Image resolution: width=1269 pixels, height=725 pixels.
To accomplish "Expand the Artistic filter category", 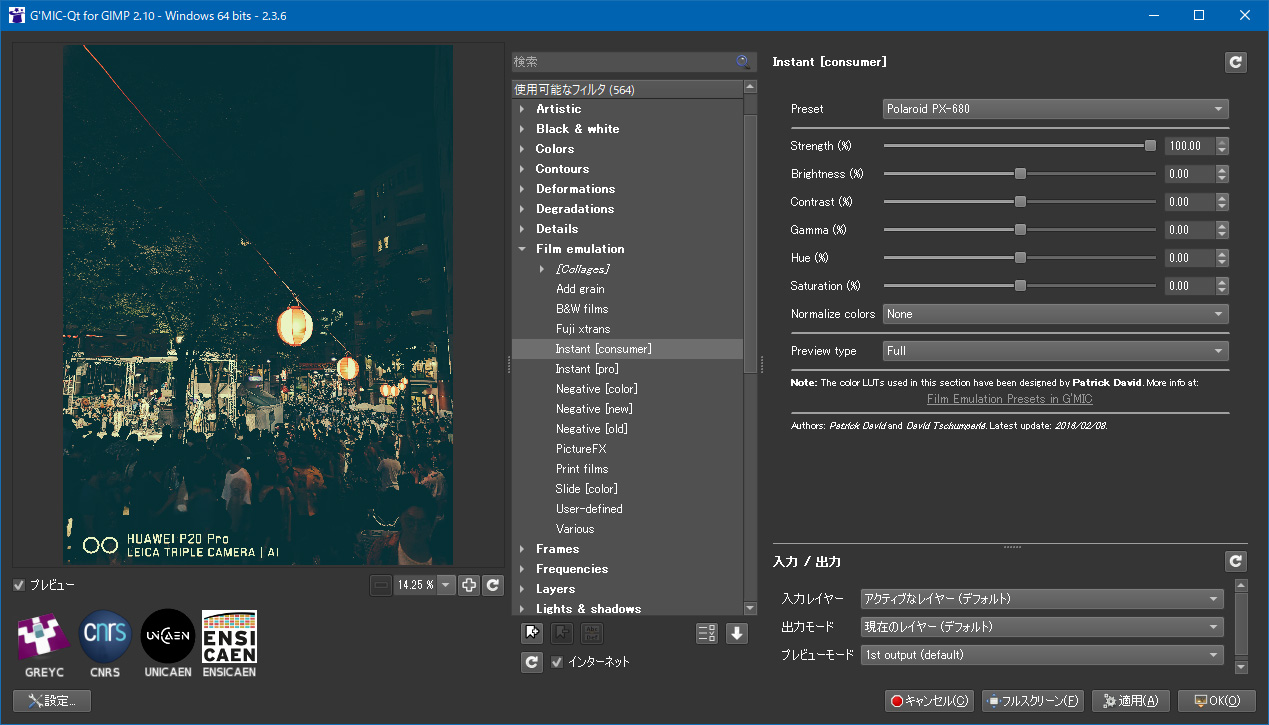I will point(522,109).
